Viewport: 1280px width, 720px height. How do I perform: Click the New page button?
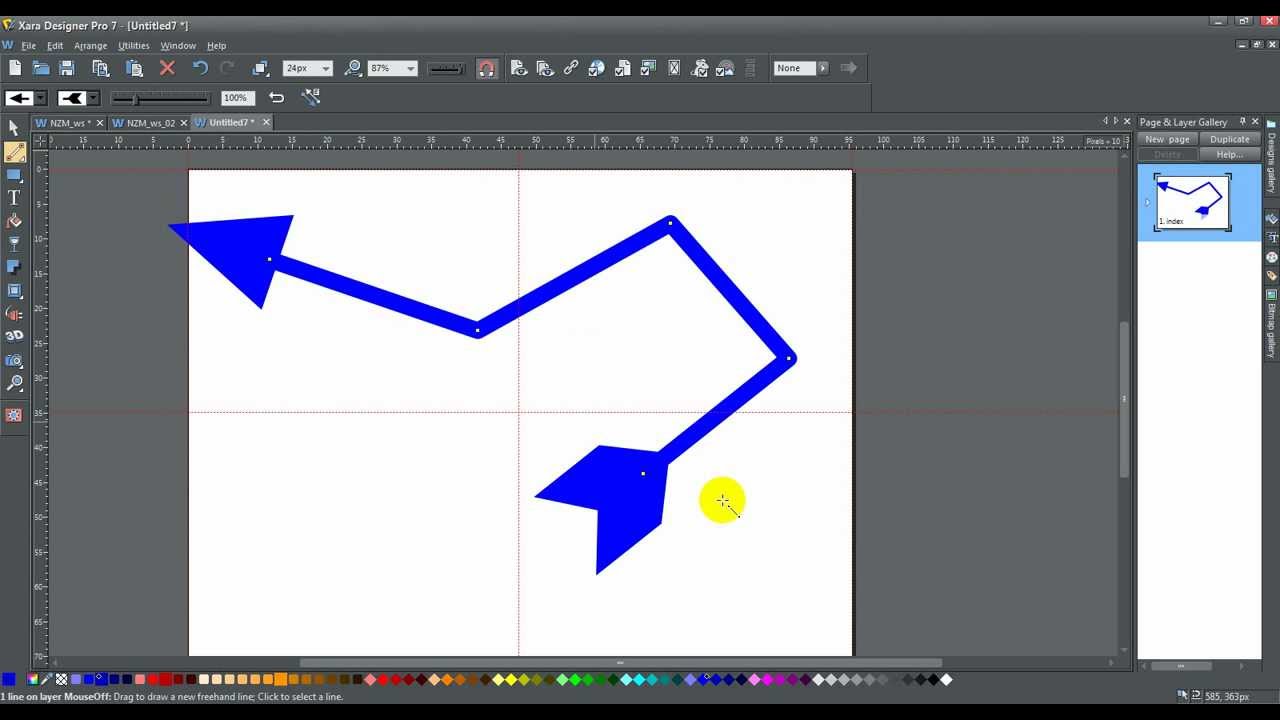click(1167, 140)
